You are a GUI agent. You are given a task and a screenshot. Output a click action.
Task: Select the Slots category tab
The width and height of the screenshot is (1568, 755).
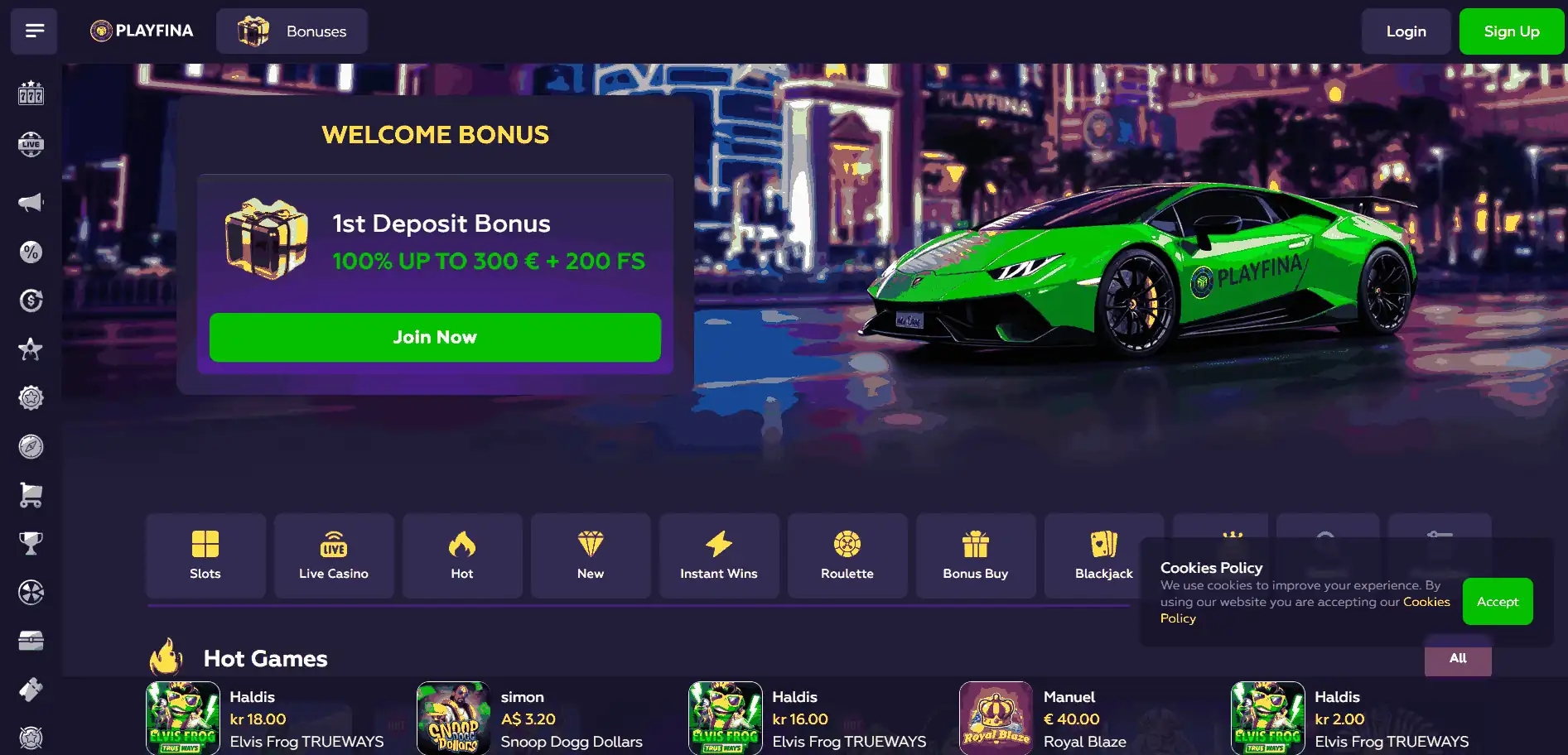[x=205, y=555]
